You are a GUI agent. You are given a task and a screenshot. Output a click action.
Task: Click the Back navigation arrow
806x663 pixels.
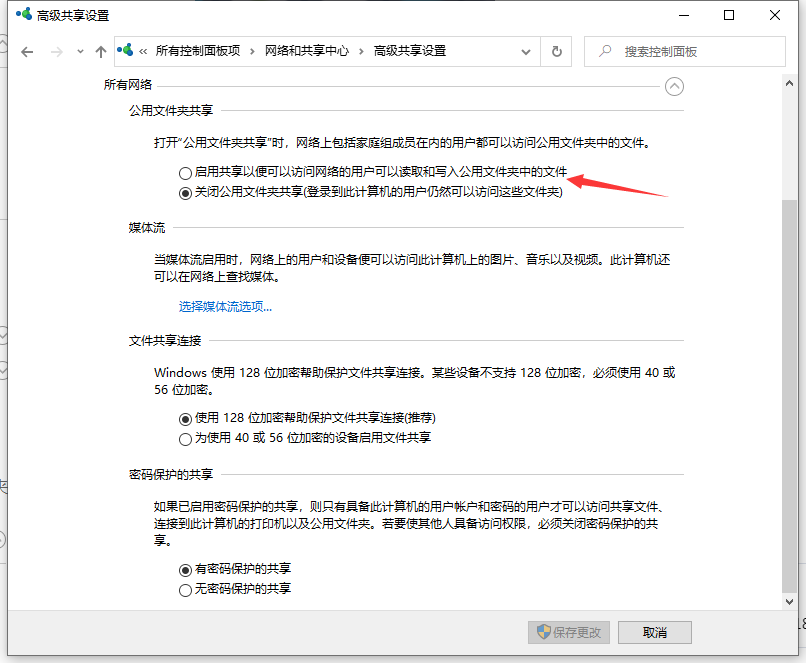click(27, 51)
